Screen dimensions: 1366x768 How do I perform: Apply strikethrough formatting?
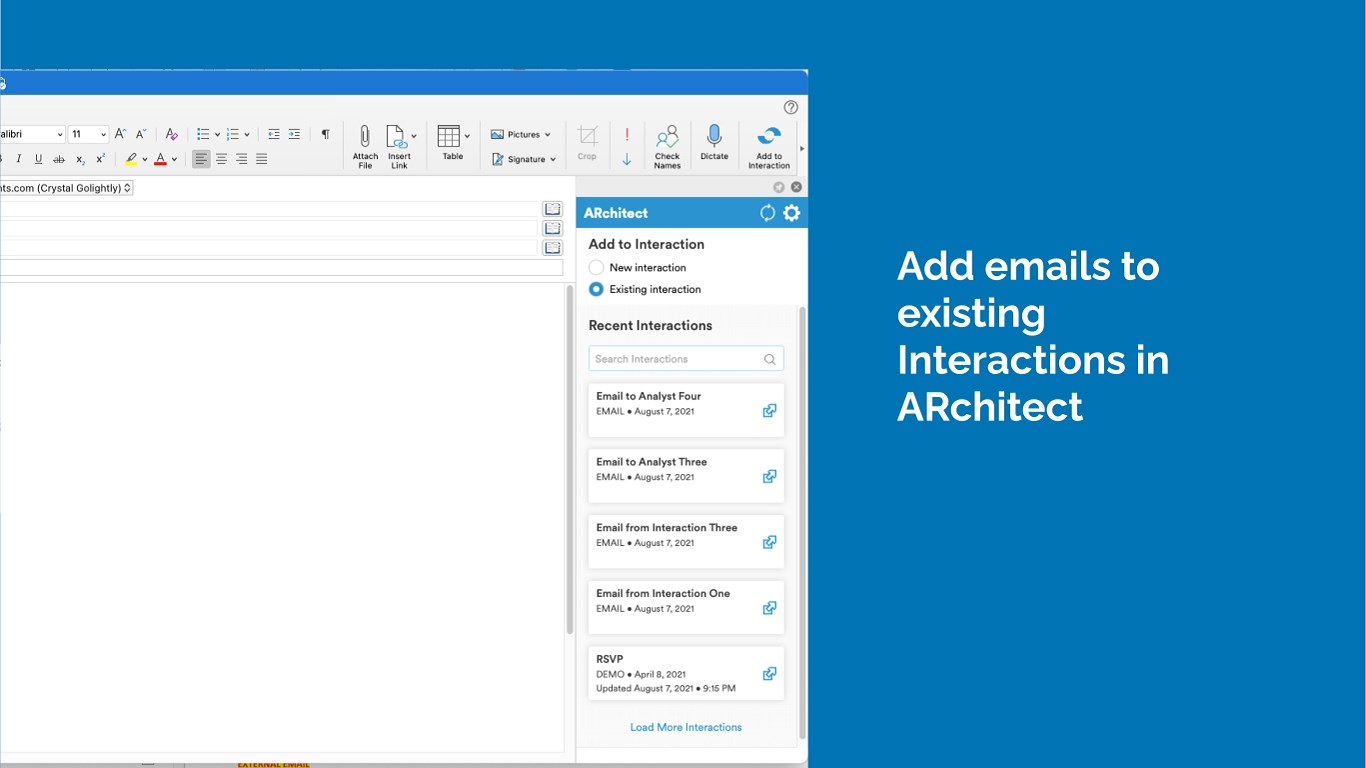tap(59, 159)
